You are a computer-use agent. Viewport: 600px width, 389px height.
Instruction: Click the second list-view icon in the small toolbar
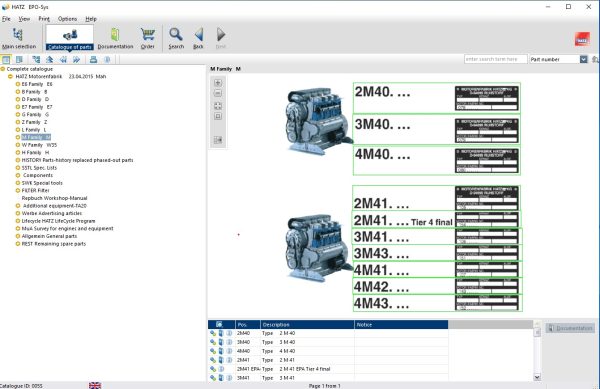(x=19, y=59)
